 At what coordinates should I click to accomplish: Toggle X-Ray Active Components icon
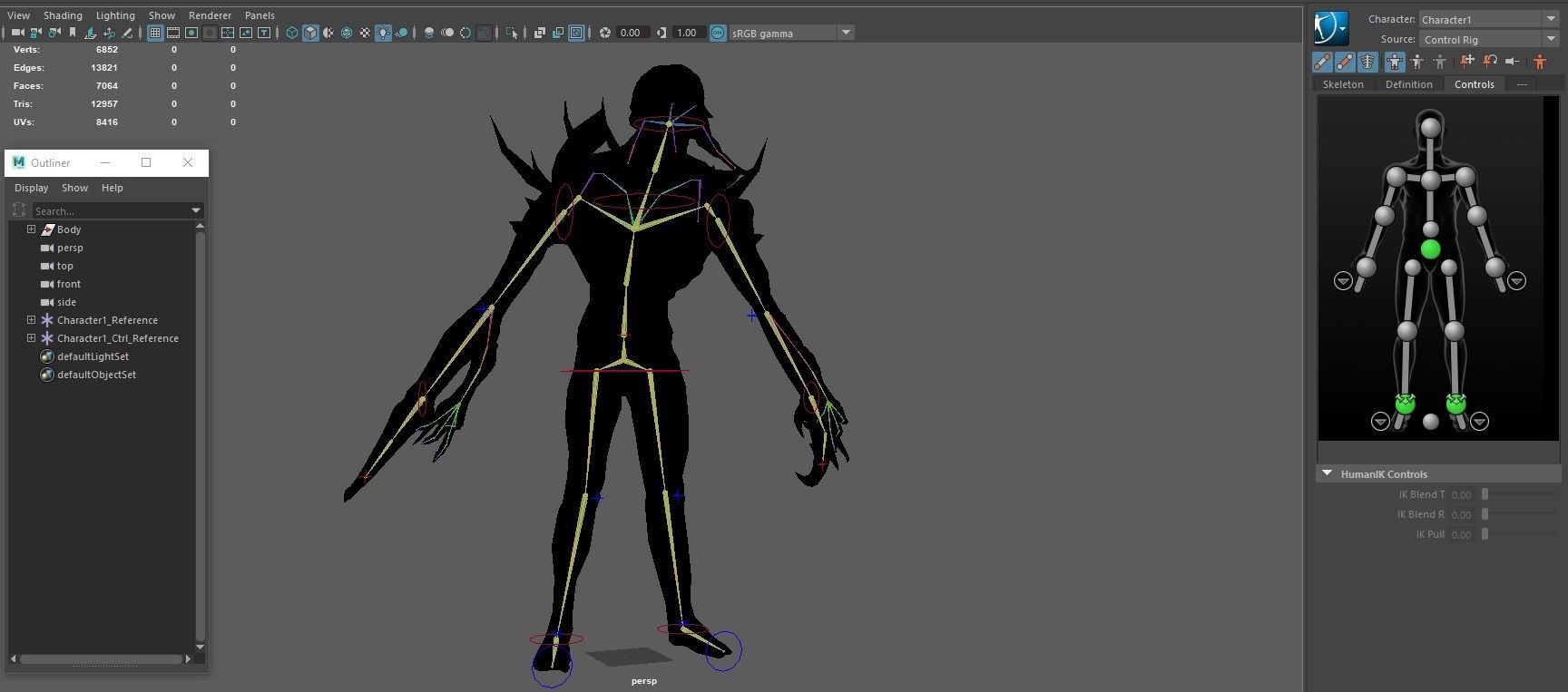[557, 33]
